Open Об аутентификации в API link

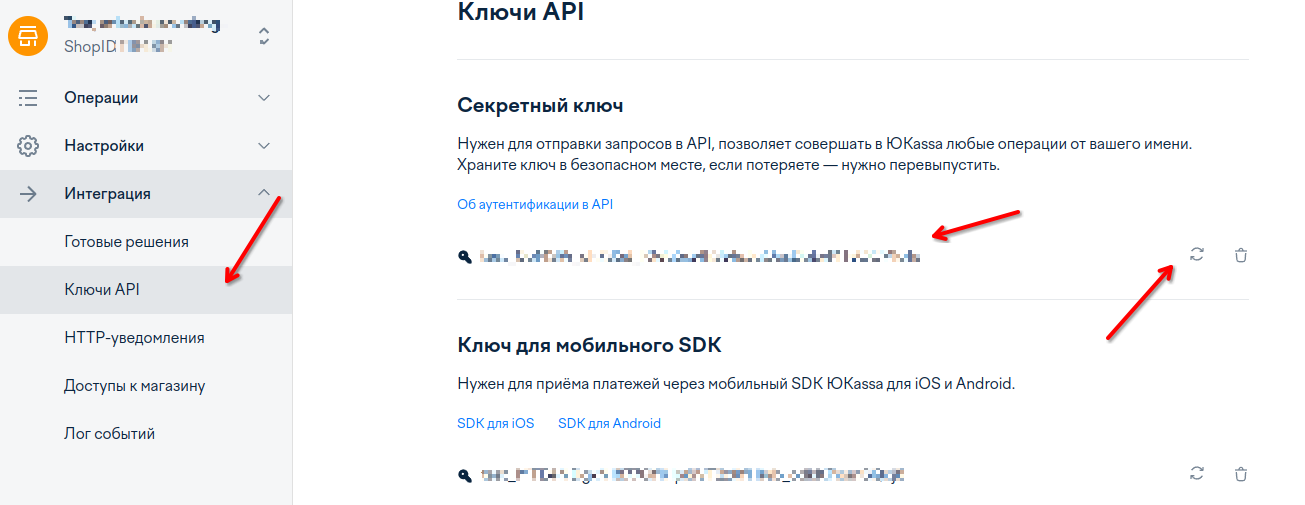[x=534, y=204]
